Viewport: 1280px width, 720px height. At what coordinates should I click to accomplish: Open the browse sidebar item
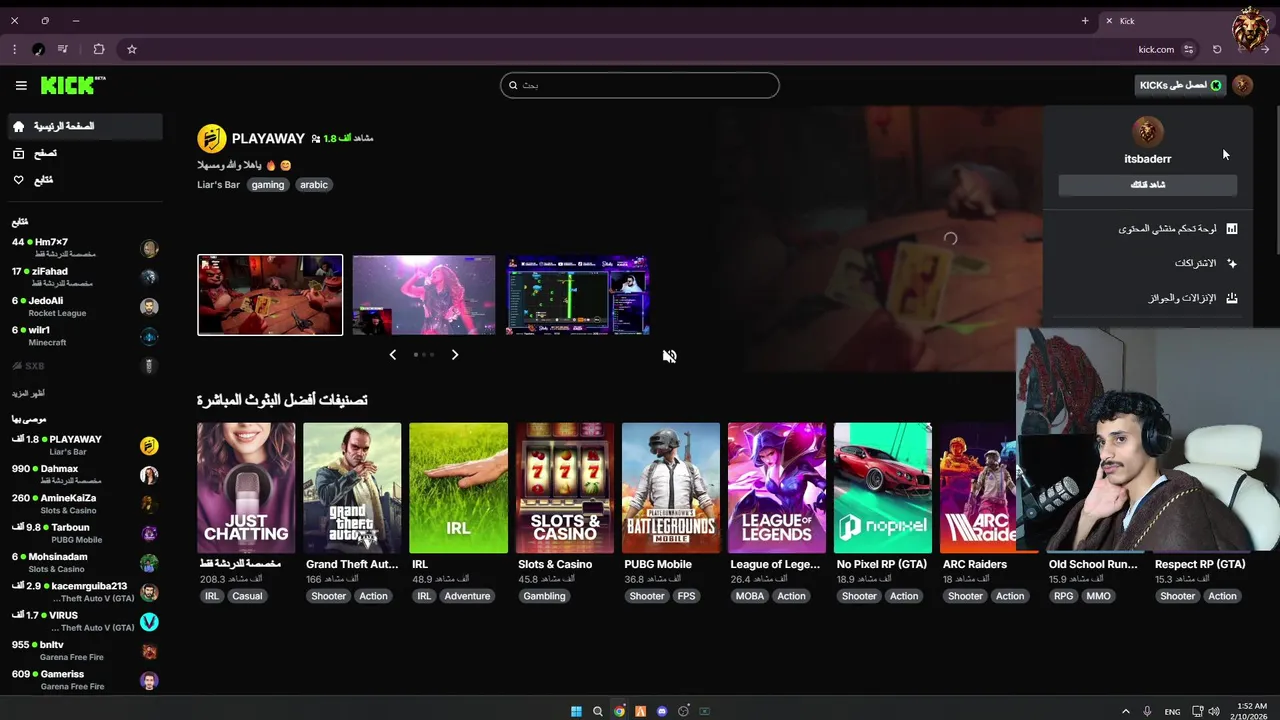coord(85,153)
